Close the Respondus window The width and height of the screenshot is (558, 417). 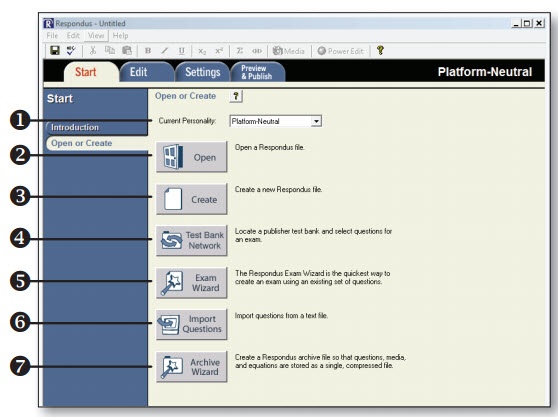[x=539, y=23]
